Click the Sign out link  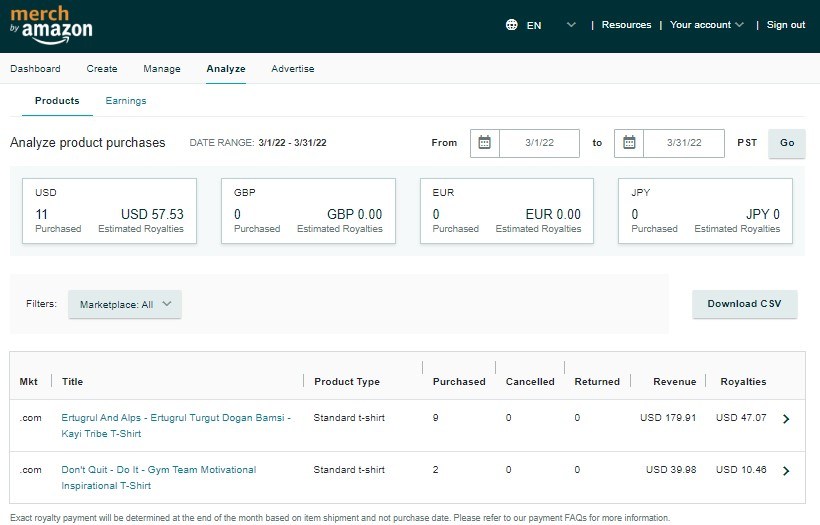(785, 25)
